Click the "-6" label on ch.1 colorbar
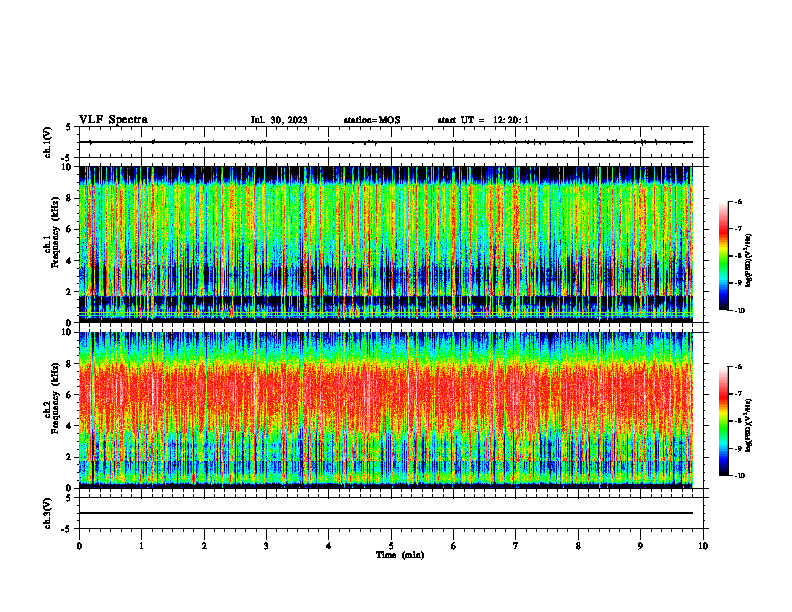 tap(738, 202)
